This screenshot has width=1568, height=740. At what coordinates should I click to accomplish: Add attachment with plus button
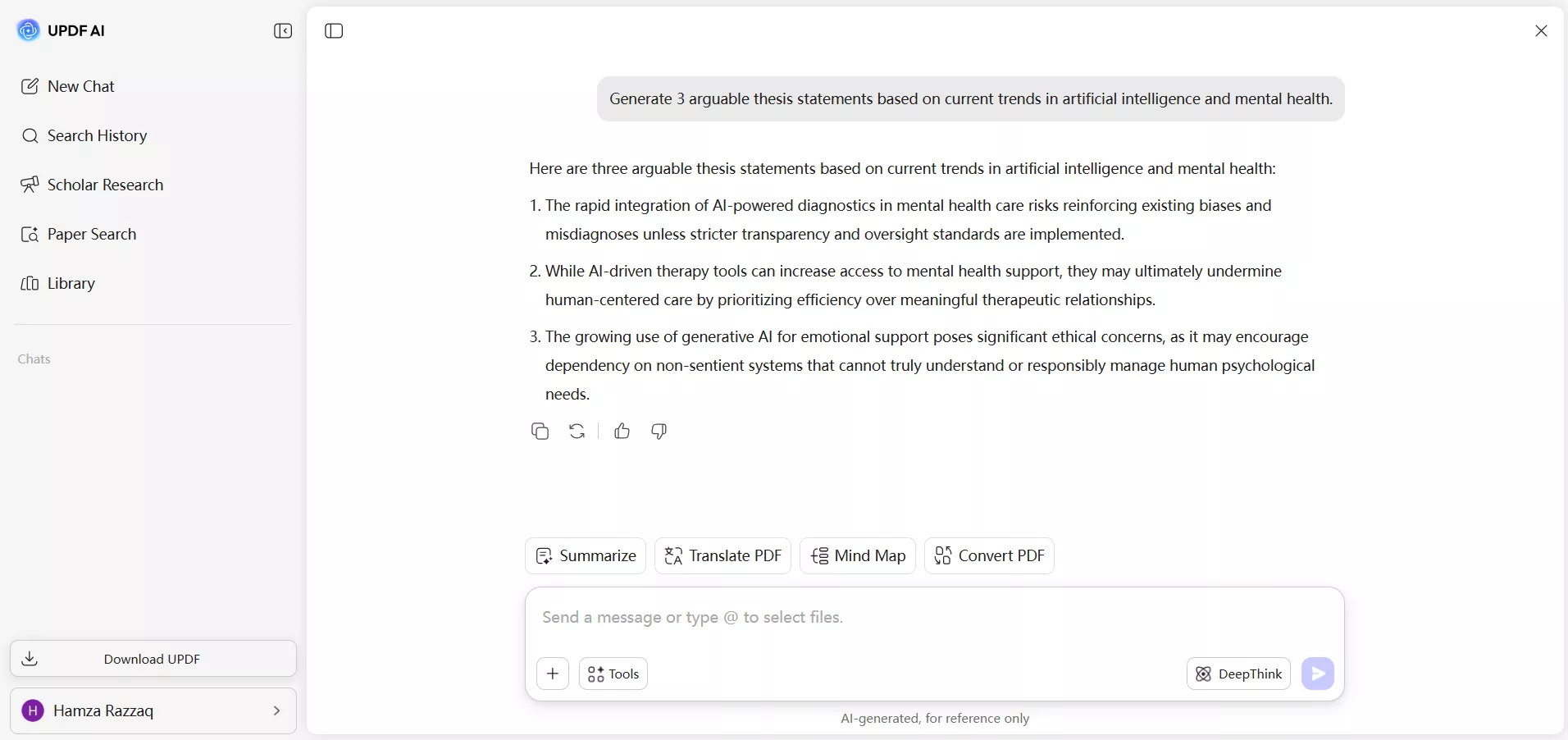click(553, 674)
